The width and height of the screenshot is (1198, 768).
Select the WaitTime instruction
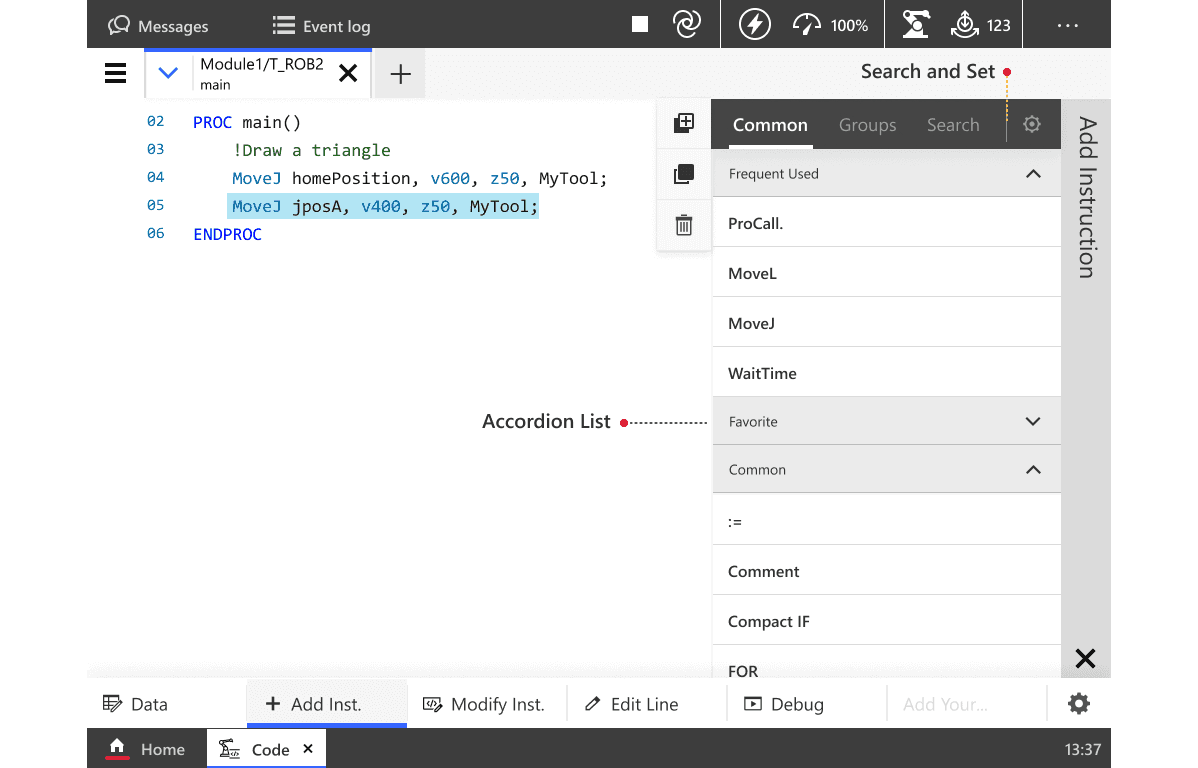(886, 373)
